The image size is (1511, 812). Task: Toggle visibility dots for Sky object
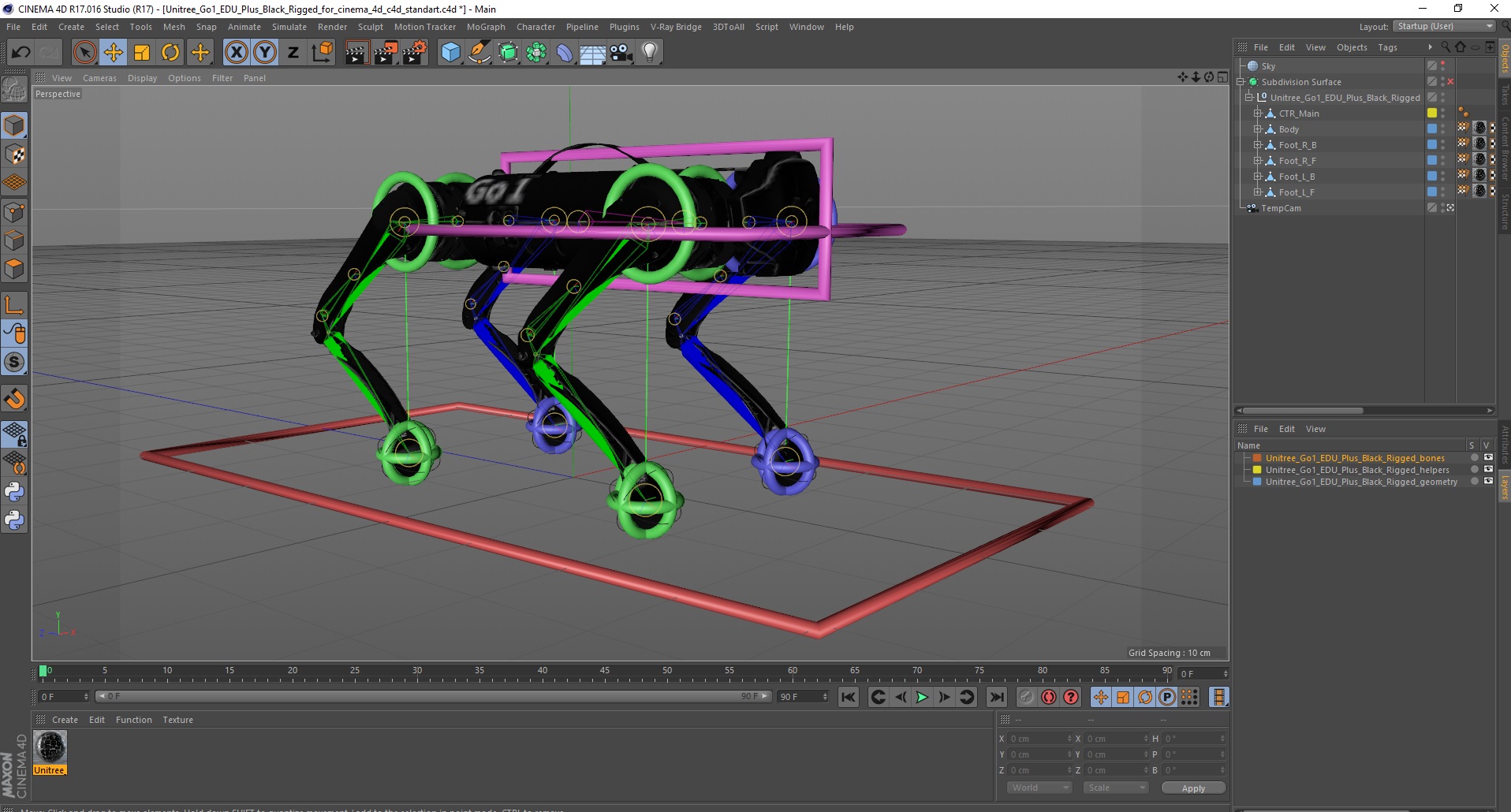1442,66
